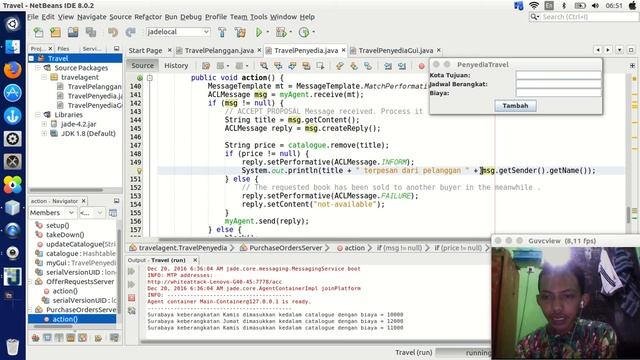
Task: Toggle Fully Qualified Names in Navigator
Action: coord(98,338)
